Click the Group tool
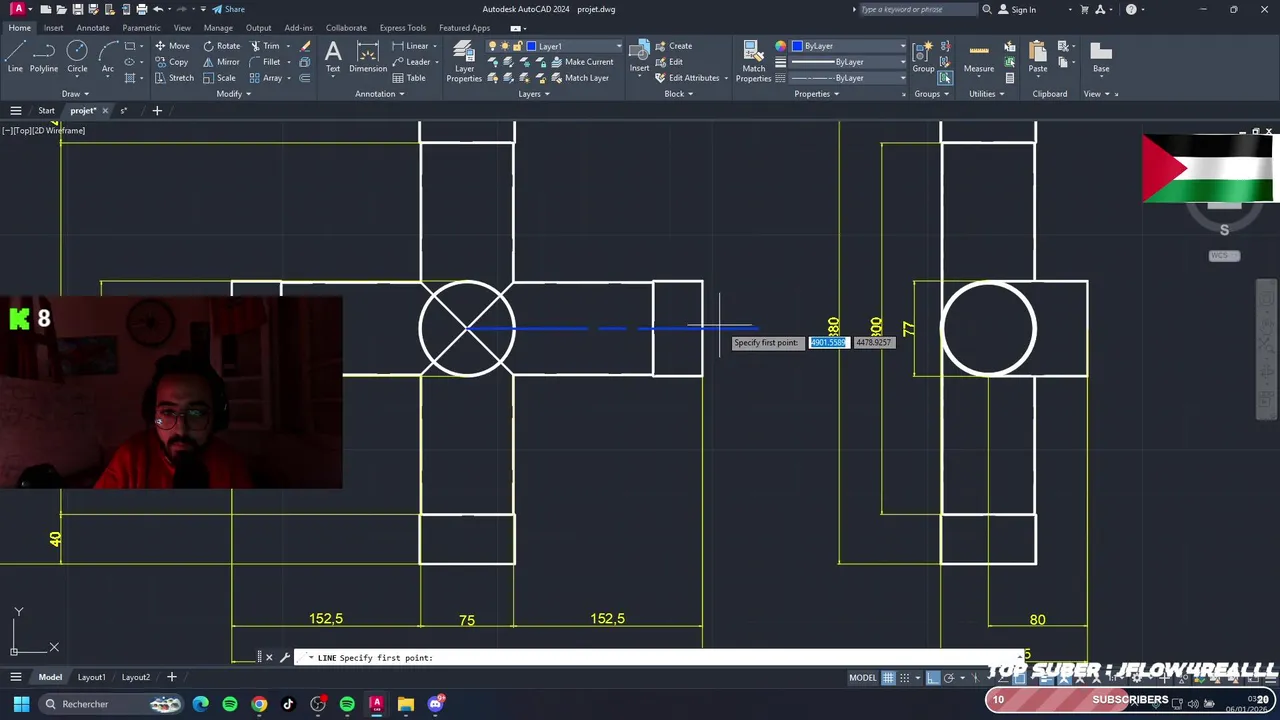Screen dimensions: 1280x720 923,56
